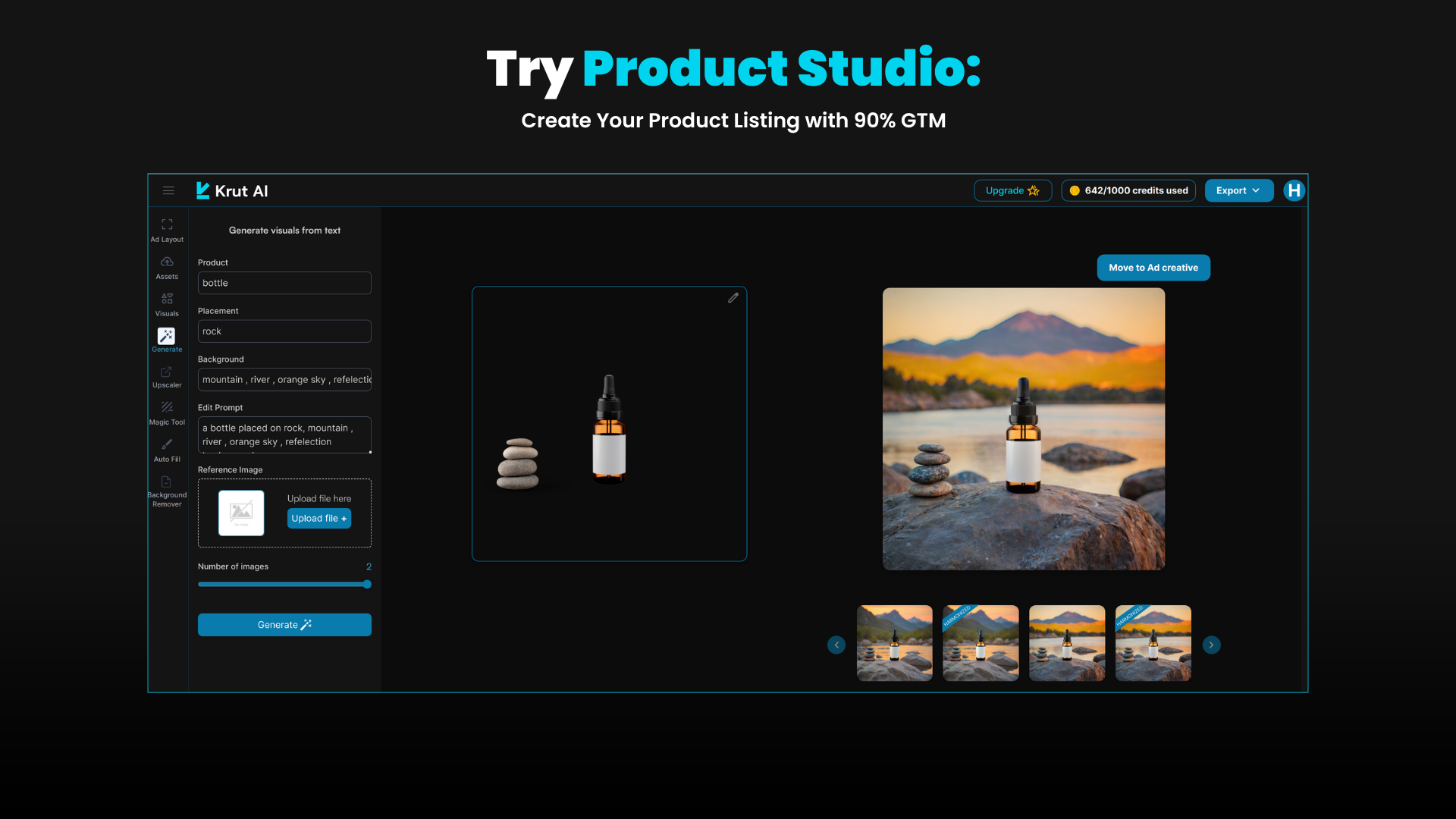Screen dimensions: 1456x819
Task: Select the Ad Layout tool
Action: tap(166, 230)
